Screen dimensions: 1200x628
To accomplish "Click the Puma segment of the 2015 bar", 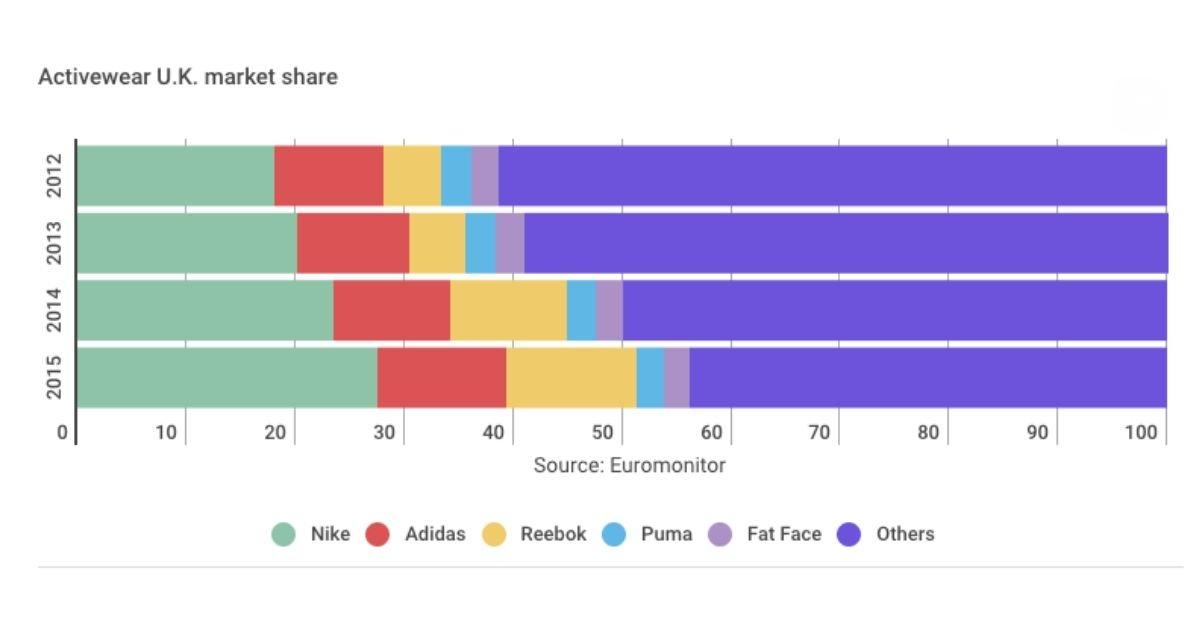I will (650, 377).
